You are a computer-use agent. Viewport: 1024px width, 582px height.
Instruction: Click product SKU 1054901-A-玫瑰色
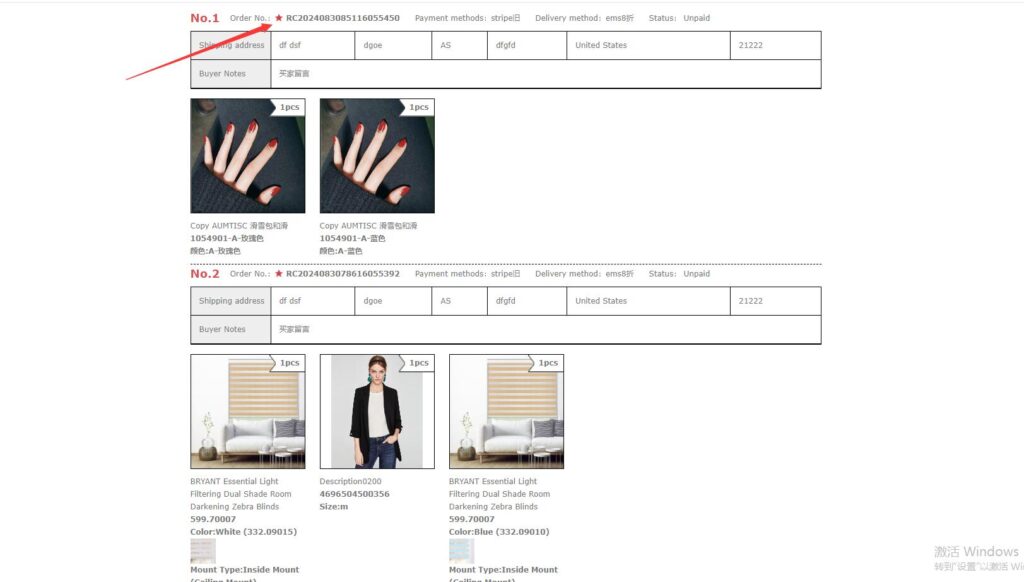pyautogui.click(x=227, y=238)
